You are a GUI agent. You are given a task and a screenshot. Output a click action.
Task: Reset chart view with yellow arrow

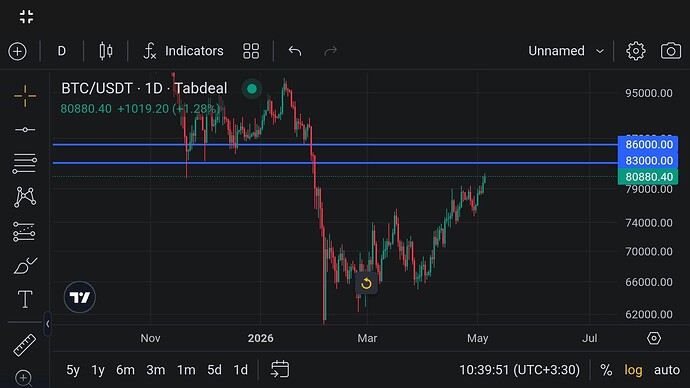click(x=366, y=284)
